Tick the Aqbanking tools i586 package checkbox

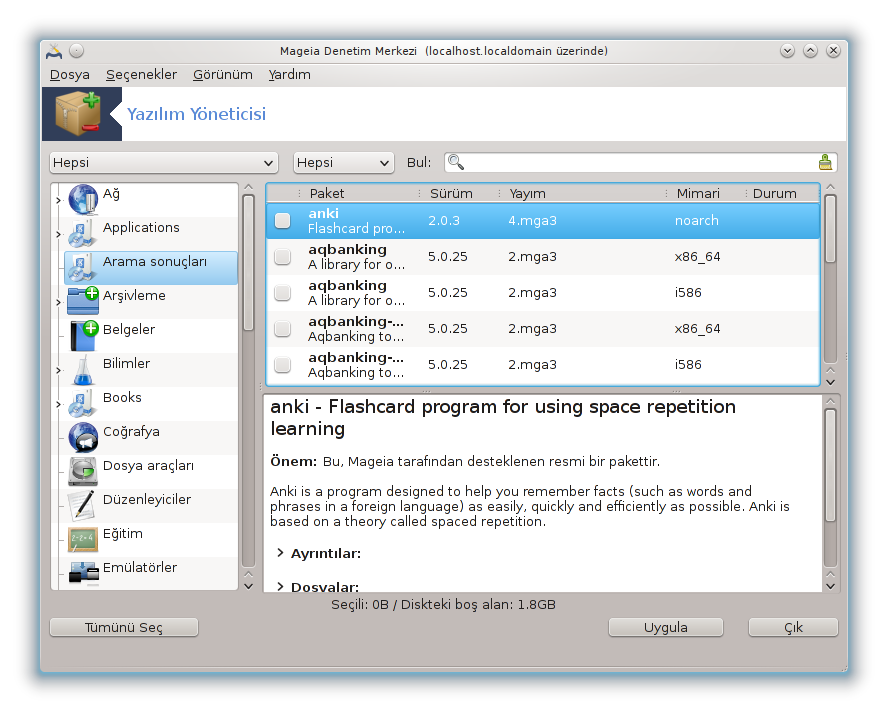(x=282, y=365)
